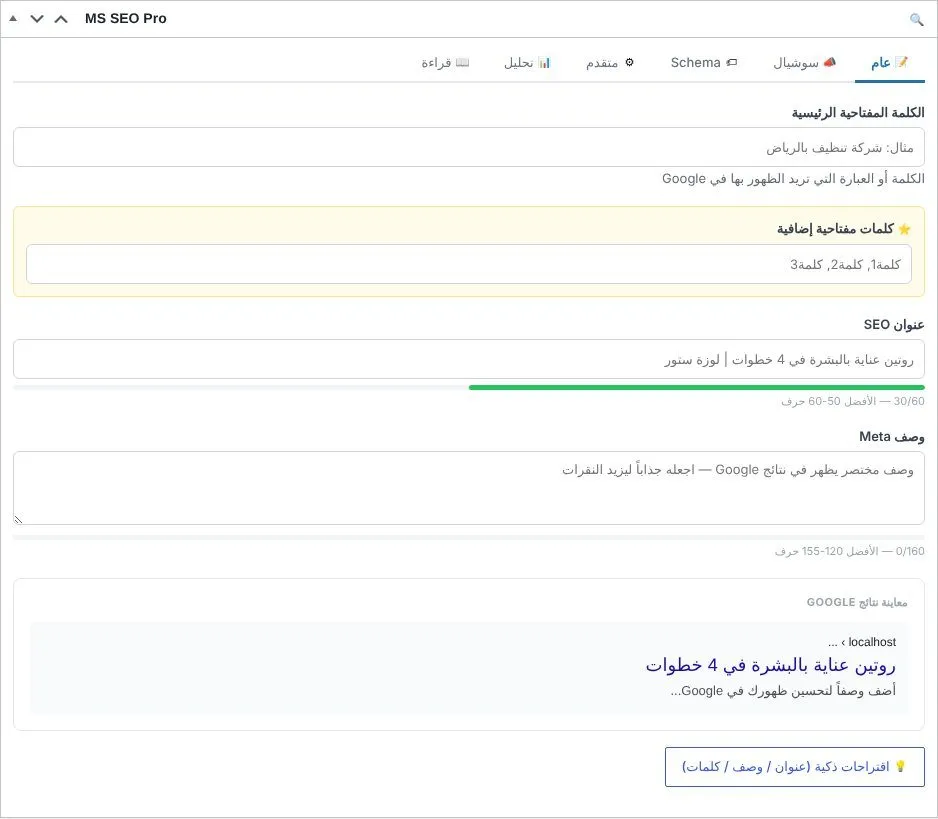938x819 pixels.
Task: Click the green SEO title length bar
Action: pos(697,388)
